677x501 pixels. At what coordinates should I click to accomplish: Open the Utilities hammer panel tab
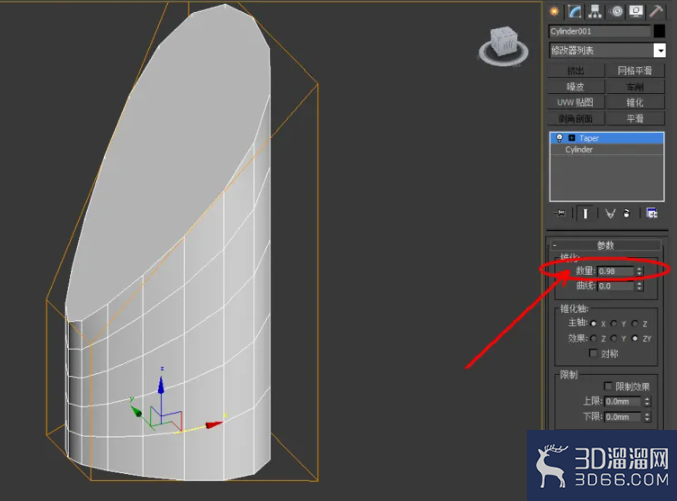(656, 12)
